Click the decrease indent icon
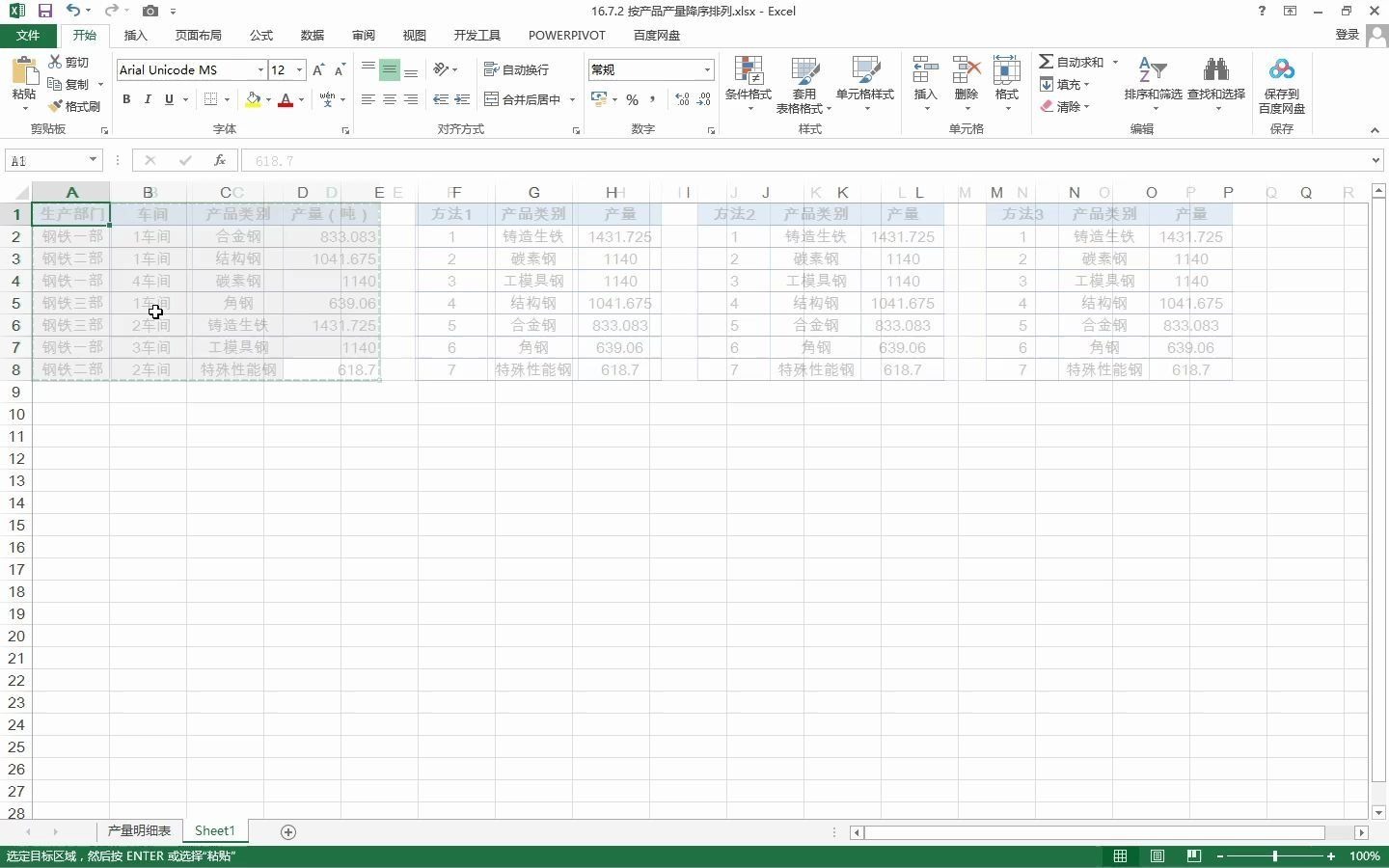The width and height of the screenshot is (1389, 868). (441, 99)
